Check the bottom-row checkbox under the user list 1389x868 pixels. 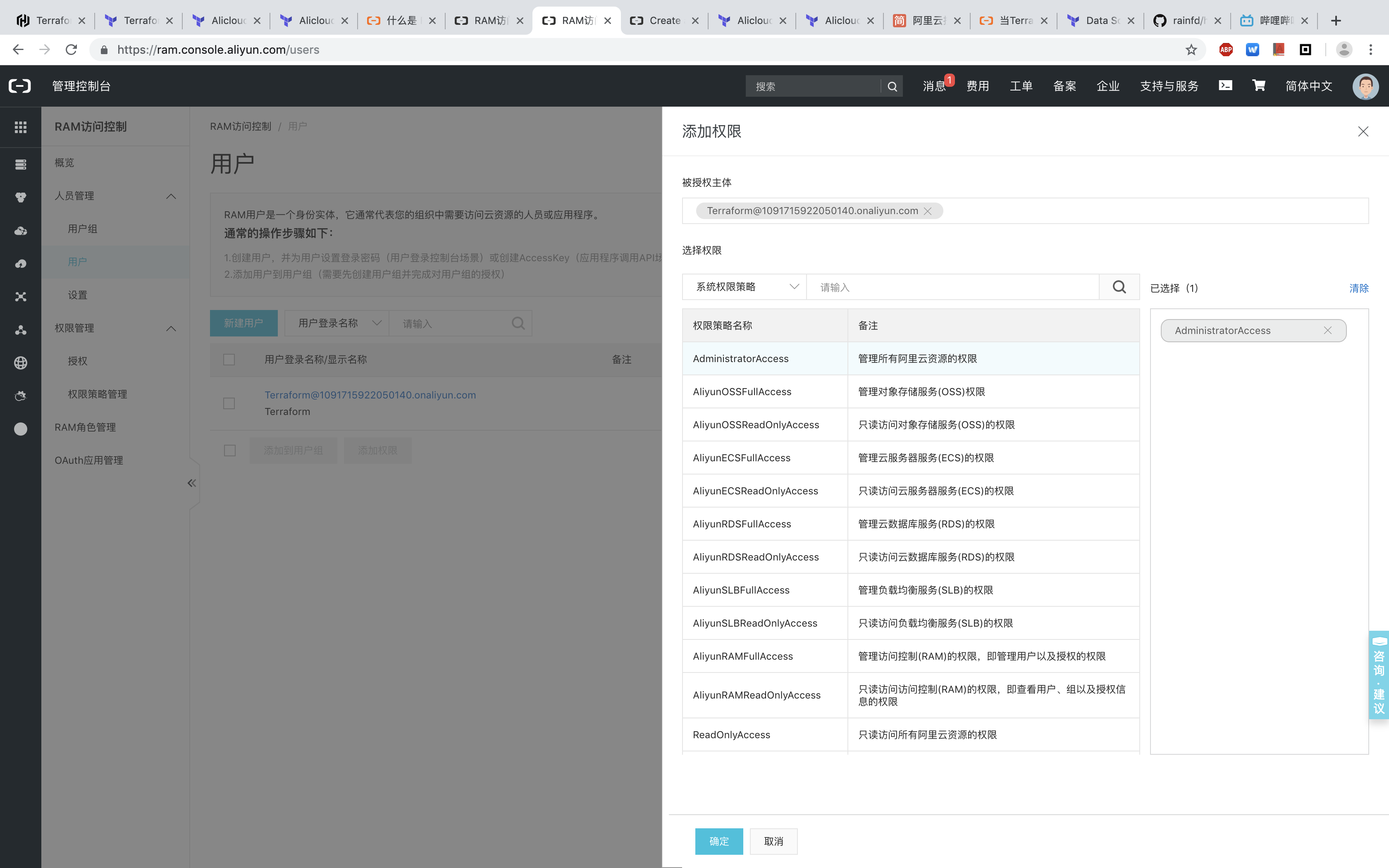(x=229, y=450)
